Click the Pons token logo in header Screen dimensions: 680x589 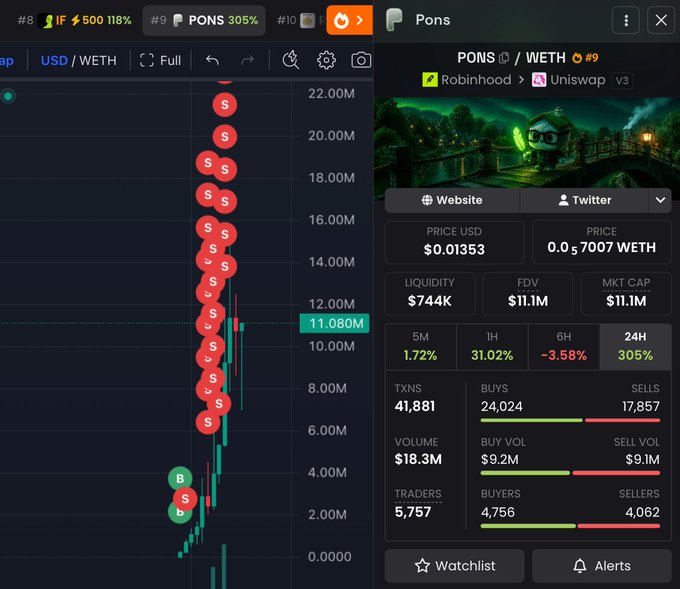394,20
